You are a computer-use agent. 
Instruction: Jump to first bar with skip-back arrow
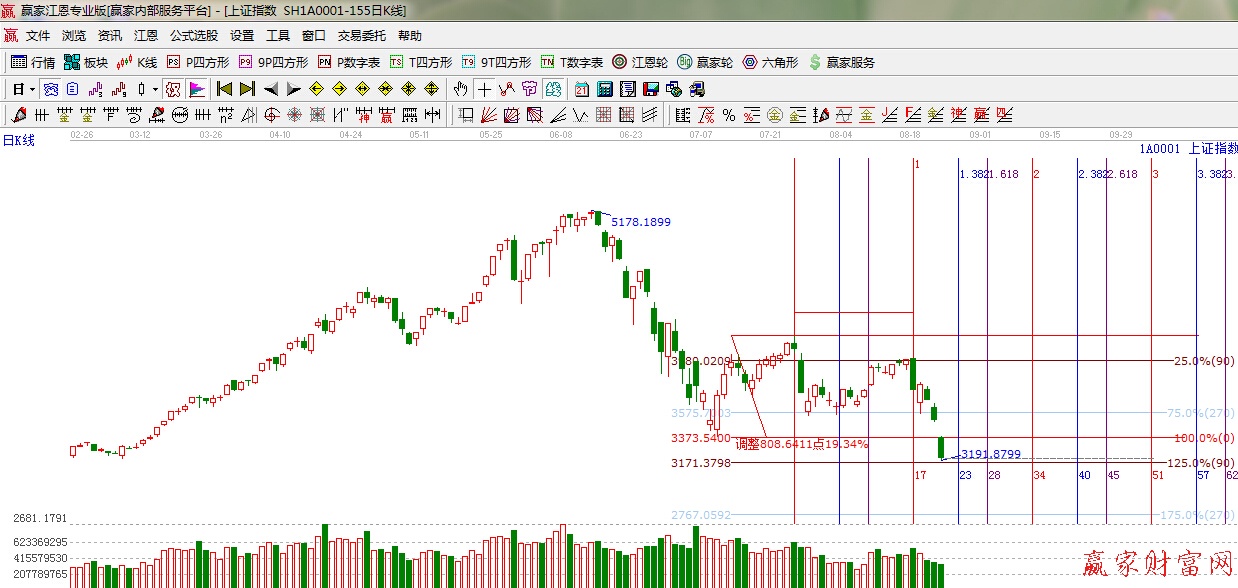pos(225,89)
